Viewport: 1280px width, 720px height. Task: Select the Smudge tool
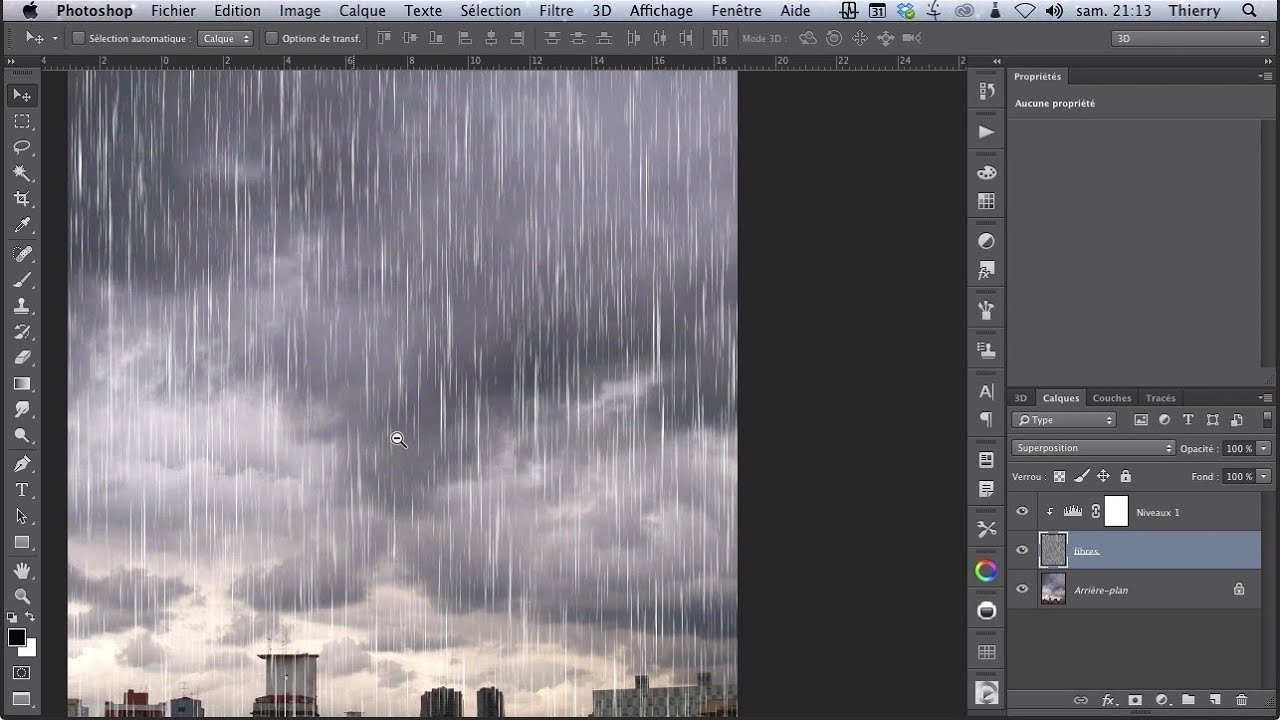pos(22,410)
